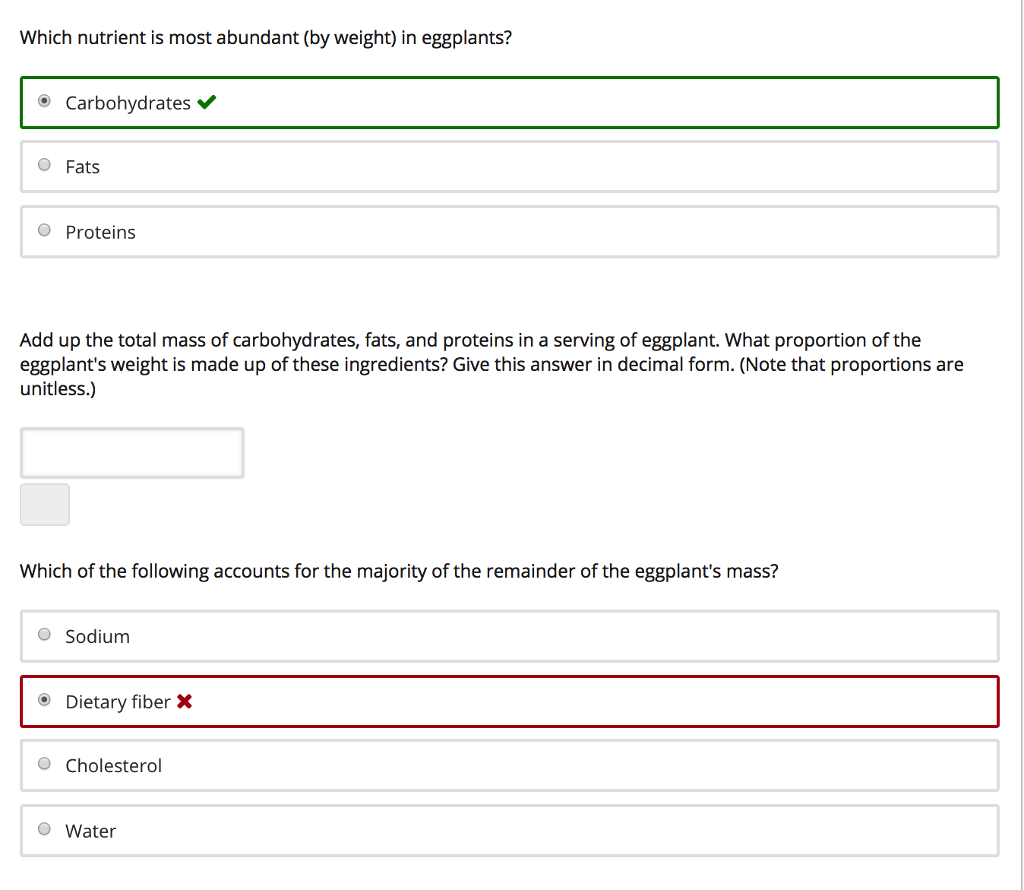Select the Fats radio button
Viewport: 1024px width, 890px height.
[x=44, y=163]
